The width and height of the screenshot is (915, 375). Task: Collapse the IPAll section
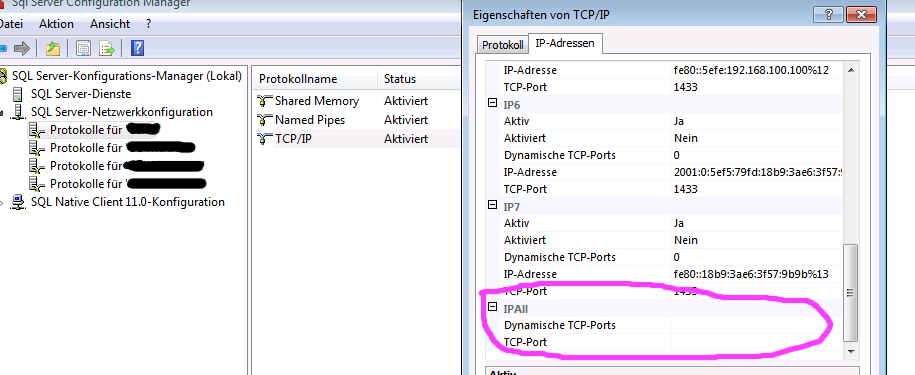(492, 307)
